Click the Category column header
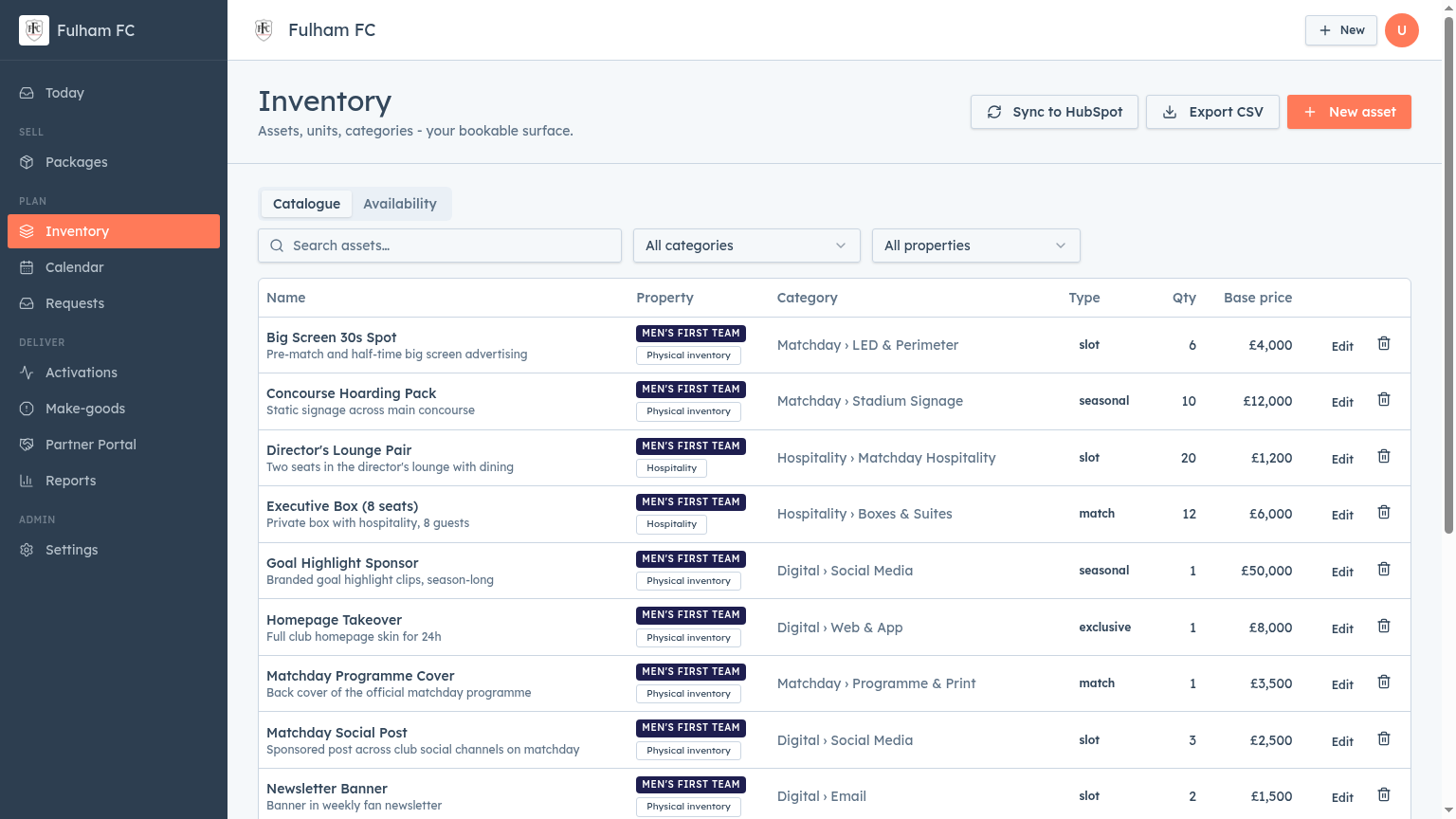1456x819 pixels. point(808,298)
